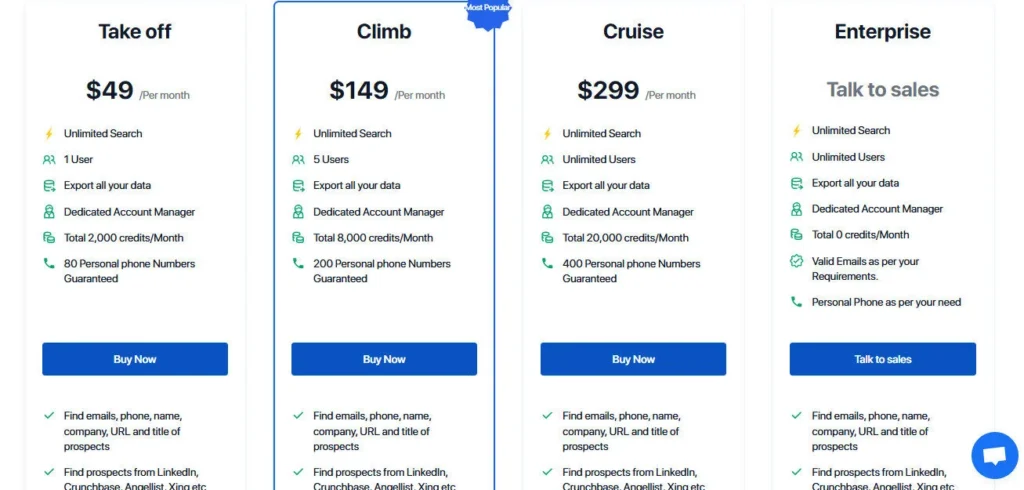Click the Cruise plan title
The height and width of the screenshot is (490, 1024).
click(633, 32)
